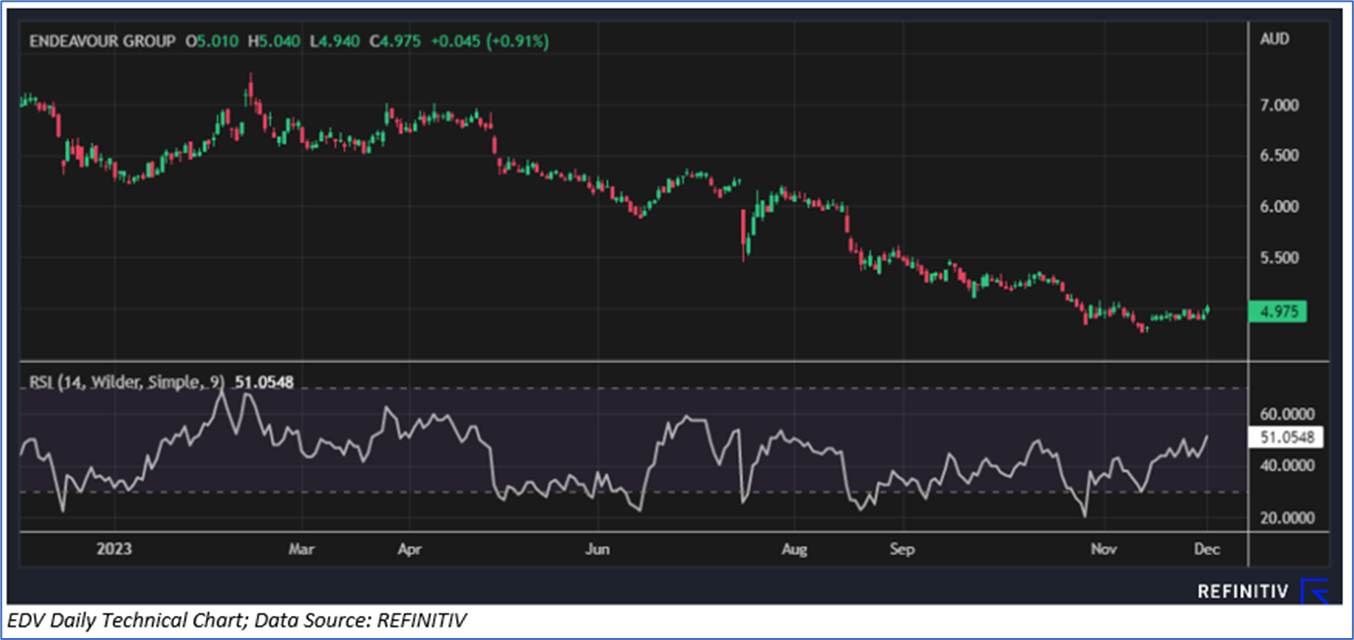Click the green 4.975 current price tag
This screenshot has height=640, width=1354.
tap(1278, 312)
